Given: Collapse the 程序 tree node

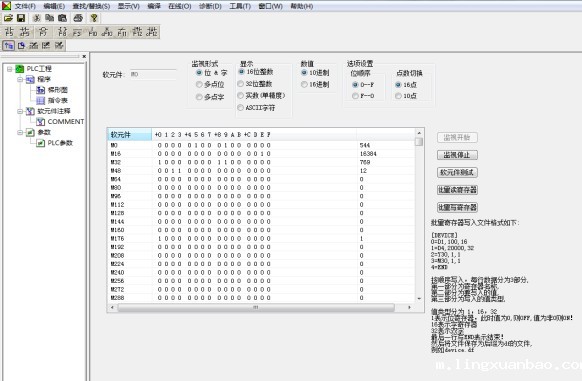Looking at the screenshot, I should coord(20,79).
